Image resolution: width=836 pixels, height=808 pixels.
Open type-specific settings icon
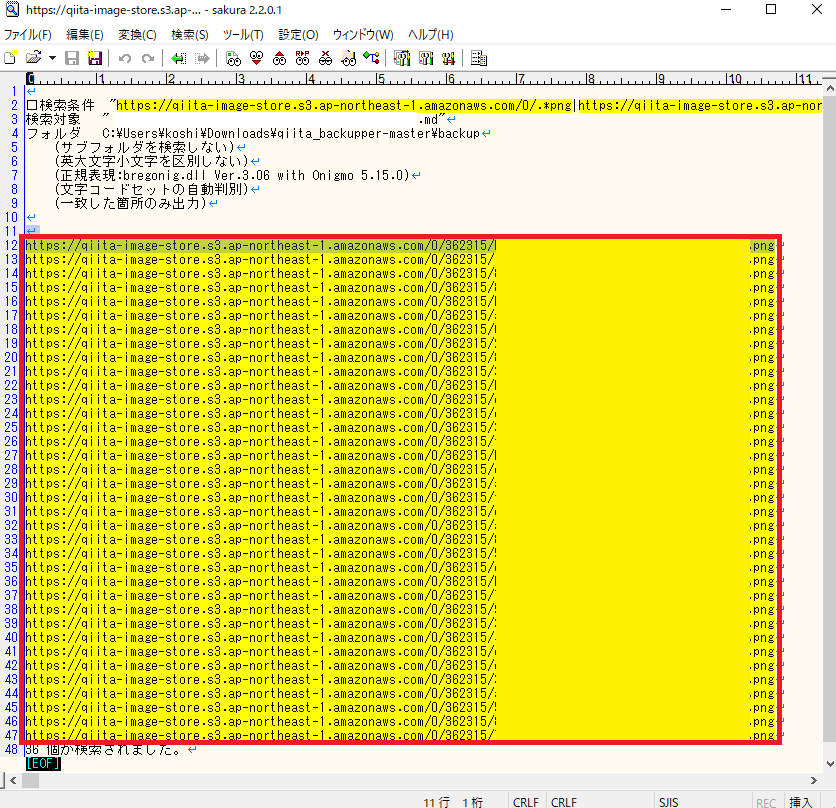tap(425, 58)
